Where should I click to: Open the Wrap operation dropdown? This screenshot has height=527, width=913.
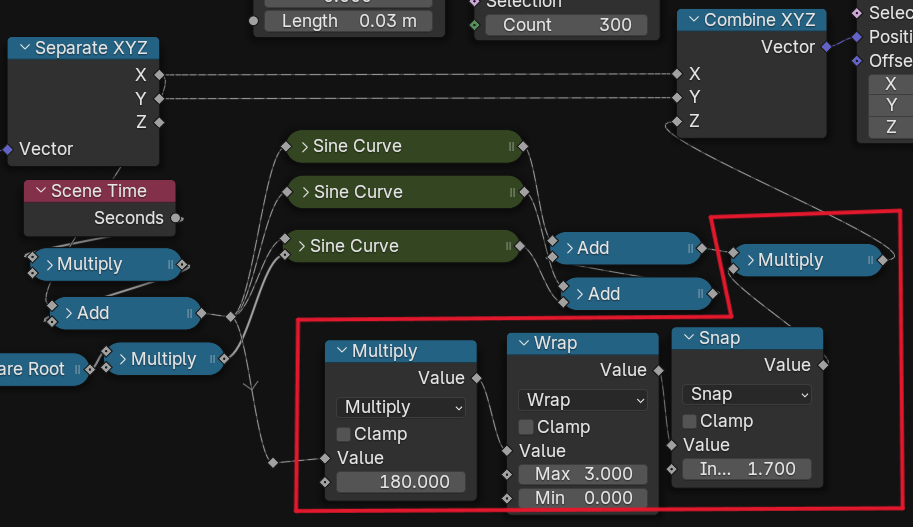[583, 400]
